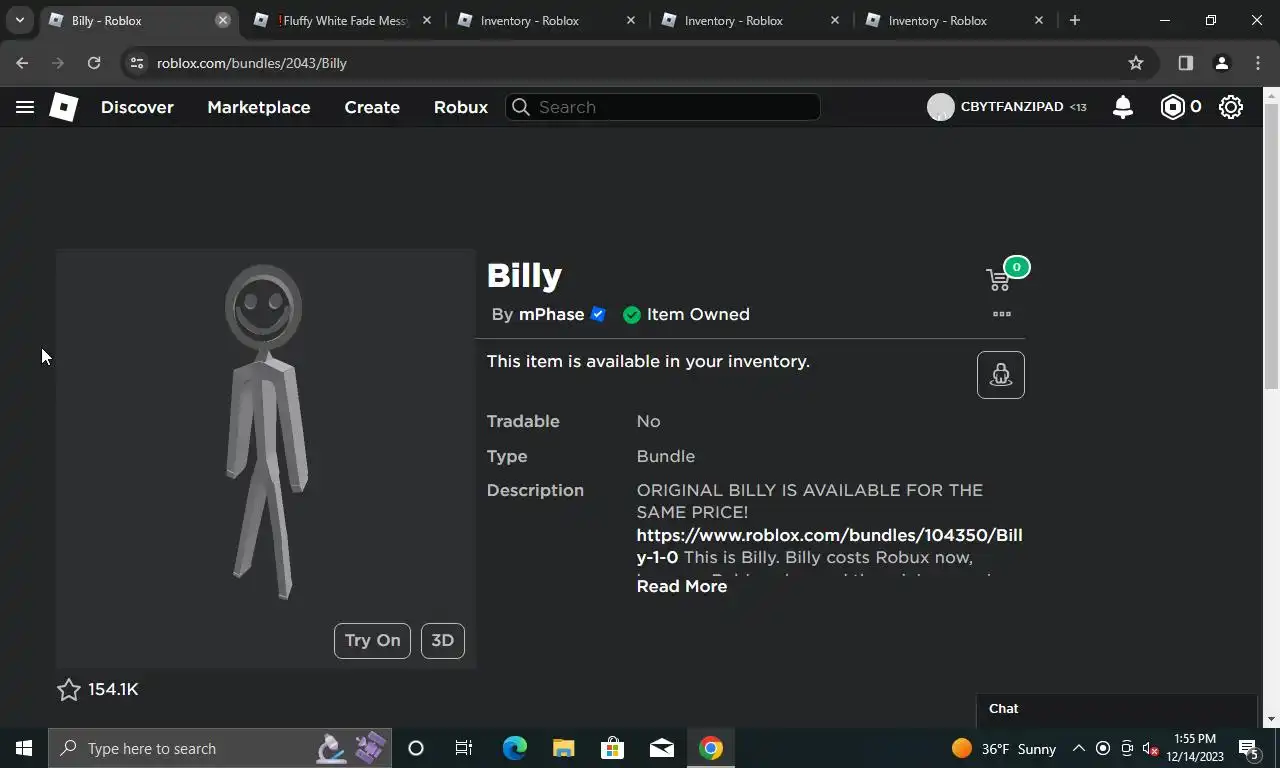The image size is (1280, 768).
Task: Open the Create page
Action: (x=372, y=107)
